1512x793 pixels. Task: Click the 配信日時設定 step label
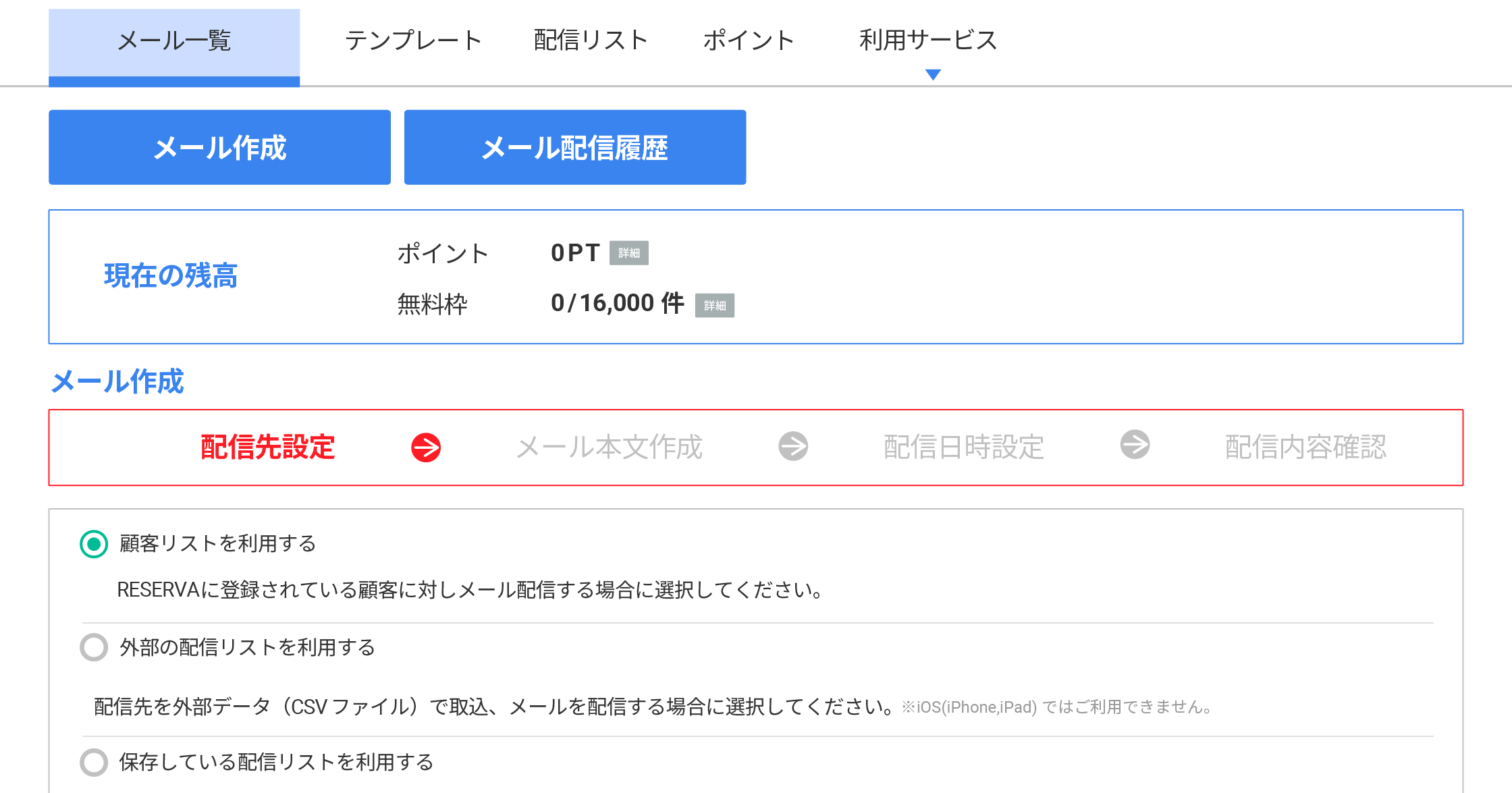tap(964, 447)
